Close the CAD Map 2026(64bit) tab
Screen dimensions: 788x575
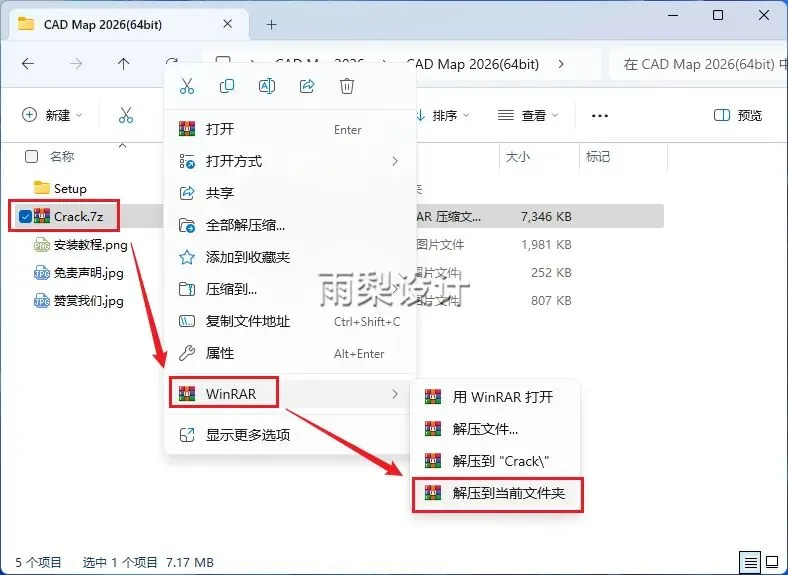228,24
